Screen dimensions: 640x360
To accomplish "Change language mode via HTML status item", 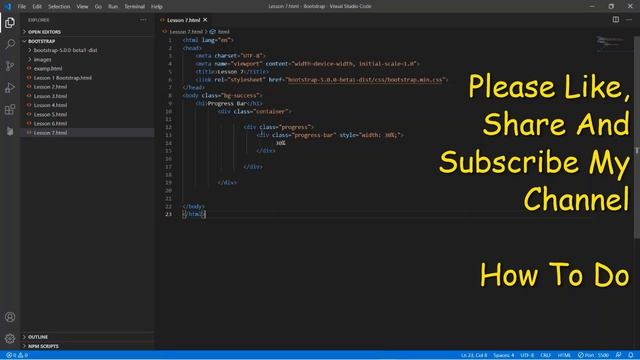I will [x=564, y=355].
